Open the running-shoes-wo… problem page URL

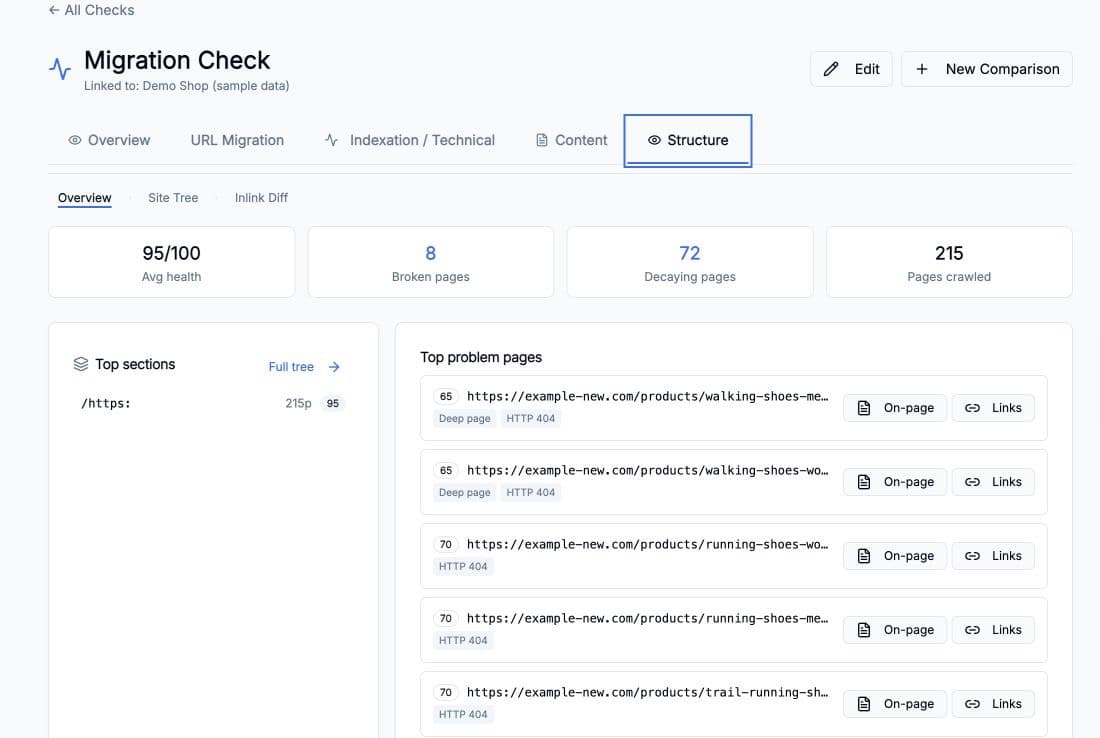coord(647,544)
